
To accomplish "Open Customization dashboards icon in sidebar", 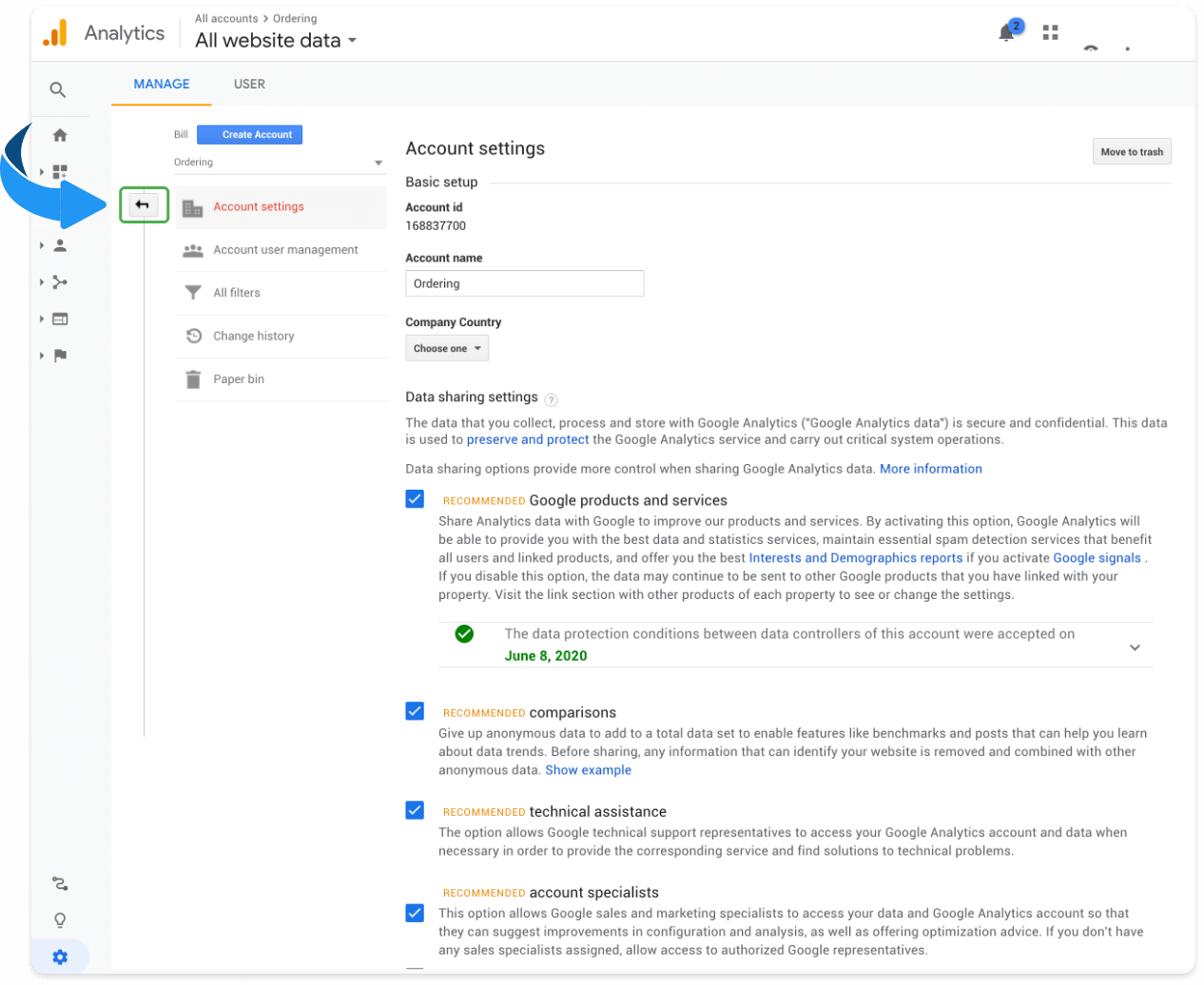I will pyautogui.click(x=60, y=172).
